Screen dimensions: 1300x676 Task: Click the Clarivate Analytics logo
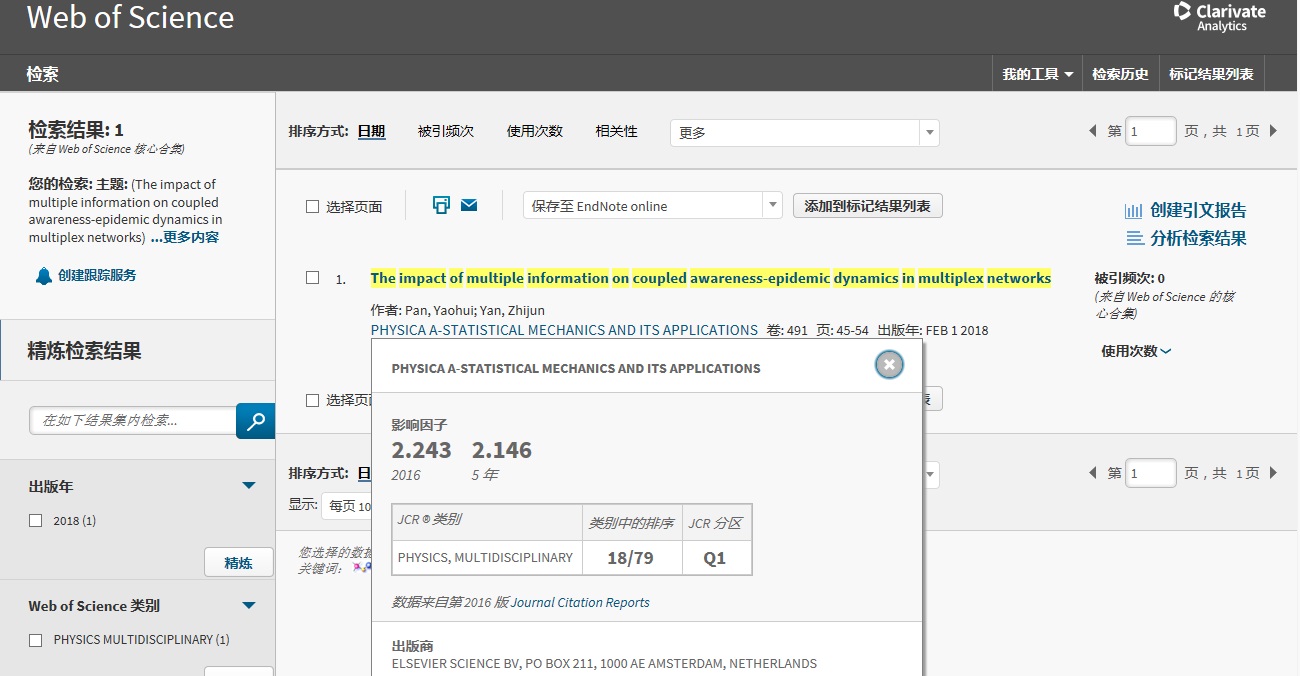(1219, 17)
